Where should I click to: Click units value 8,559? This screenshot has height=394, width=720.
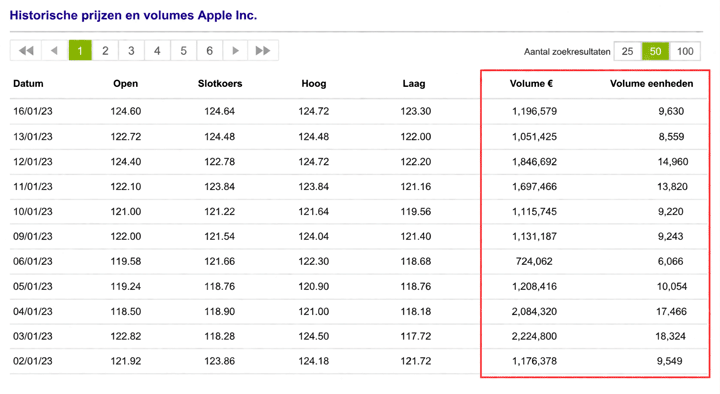pyautogui.click(x=671, y=136)
